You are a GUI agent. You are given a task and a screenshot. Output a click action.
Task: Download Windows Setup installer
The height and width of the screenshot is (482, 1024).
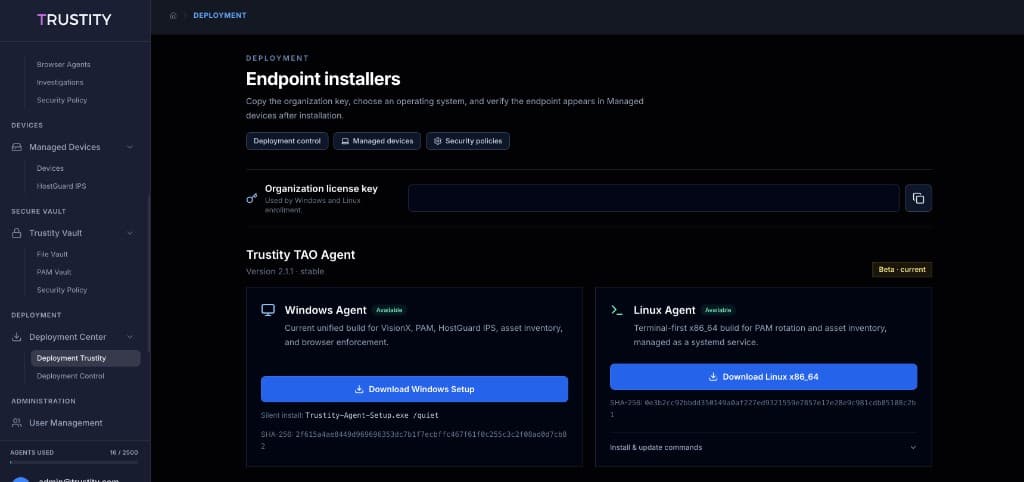tap(414, 389)
